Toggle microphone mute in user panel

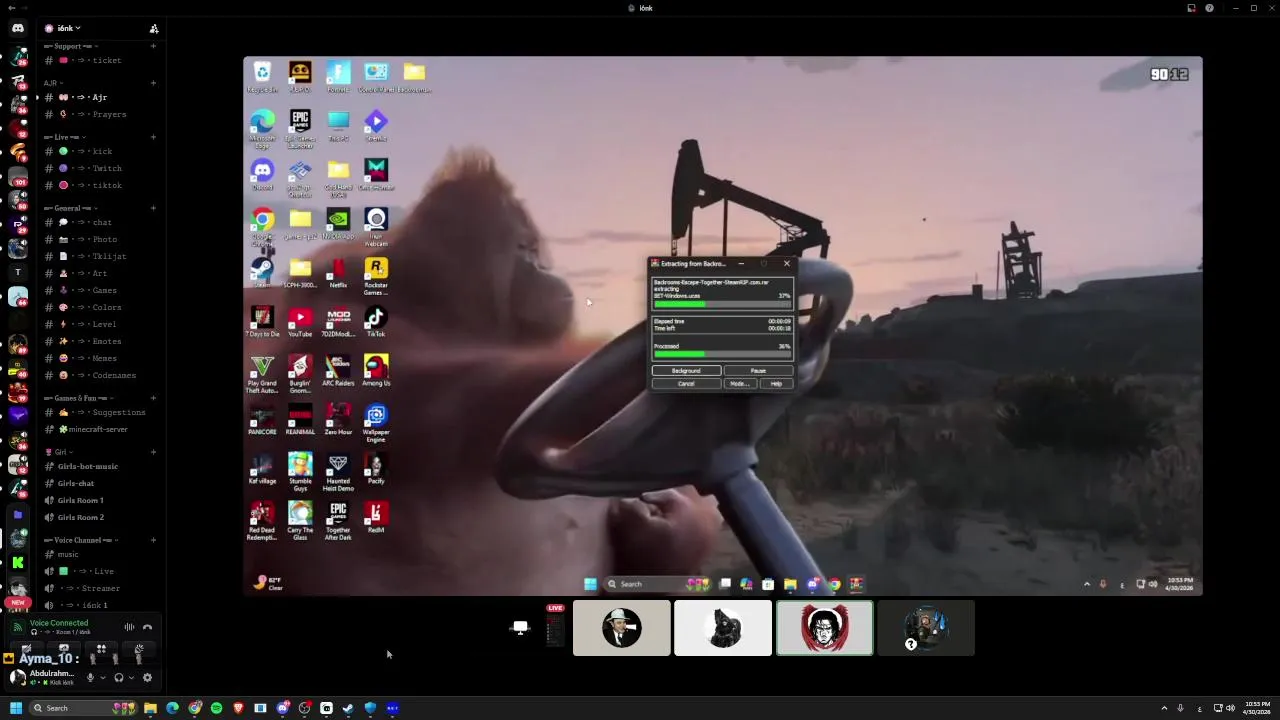[x=90, y=677]
